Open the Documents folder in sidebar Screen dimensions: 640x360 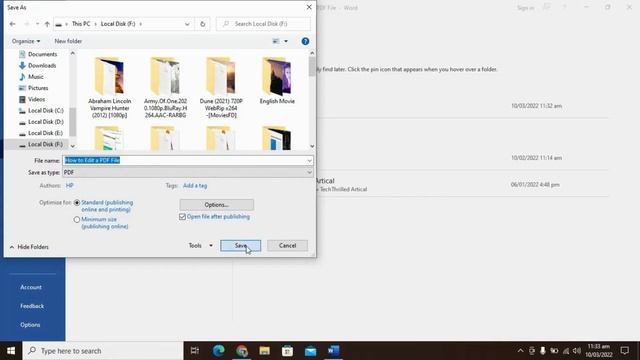(42, 54)
